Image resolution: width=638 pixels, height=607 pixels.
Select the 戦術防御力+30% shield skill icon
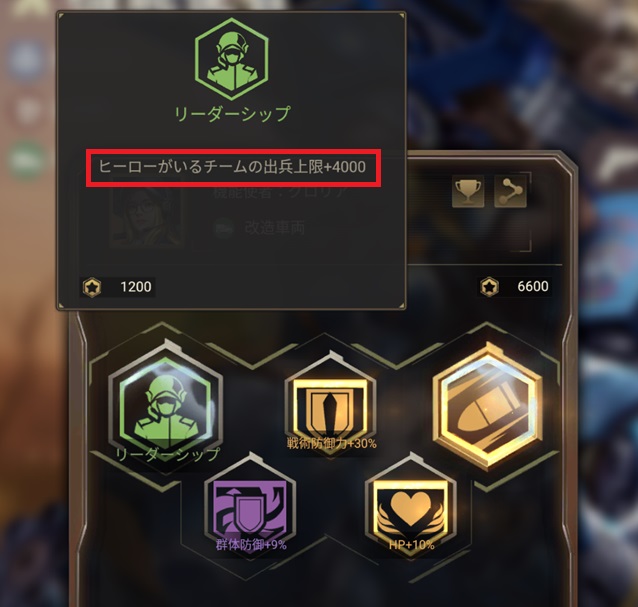pos(330,405)
